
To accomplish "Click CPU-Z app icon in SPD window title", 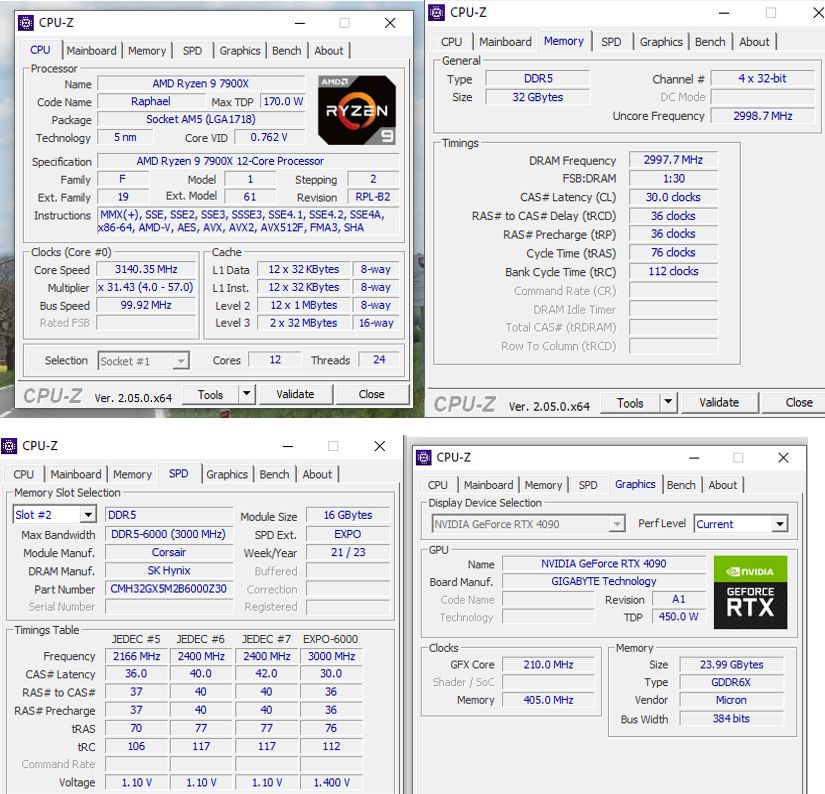I will [x=9, y=446].
